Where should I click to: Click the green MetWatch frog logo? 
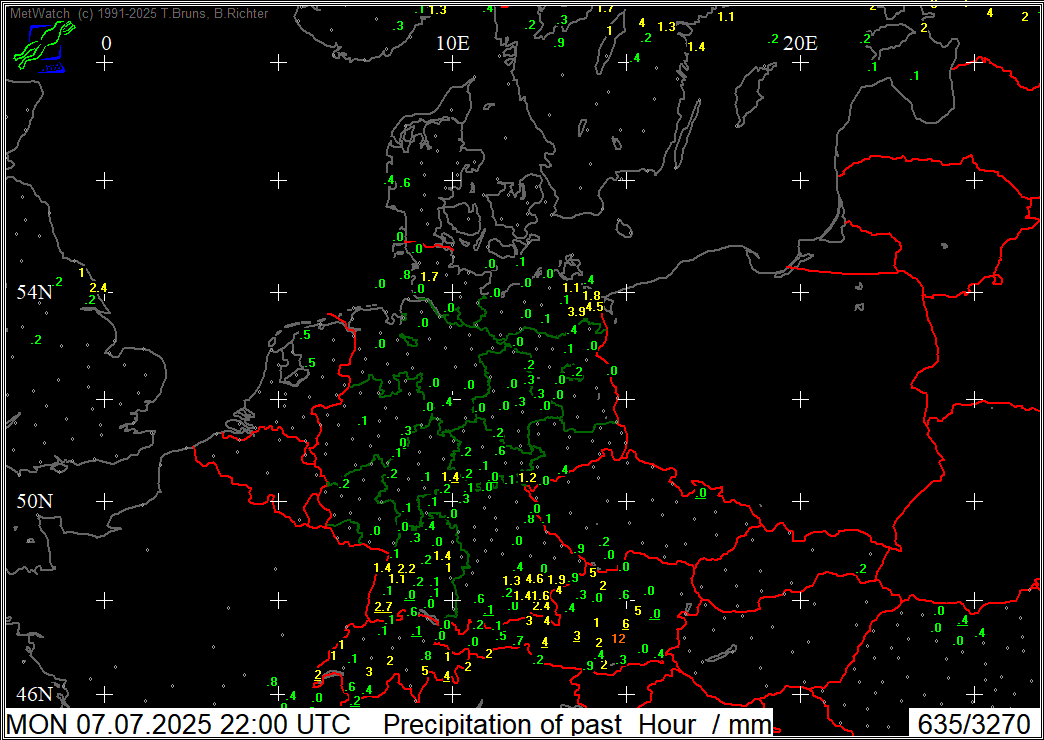[x=44, y=46]
